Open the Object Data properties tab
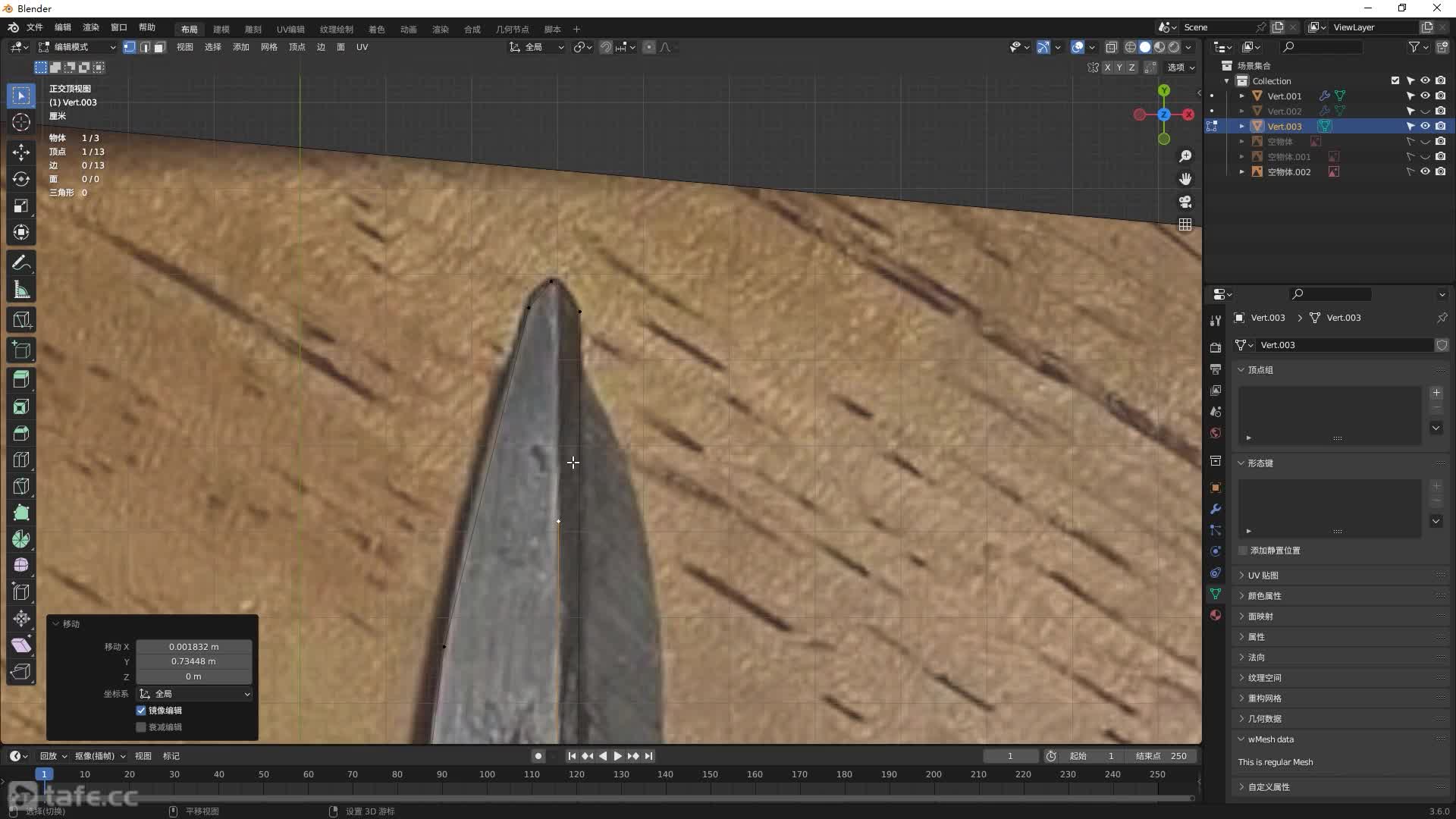 [1216, 594]
